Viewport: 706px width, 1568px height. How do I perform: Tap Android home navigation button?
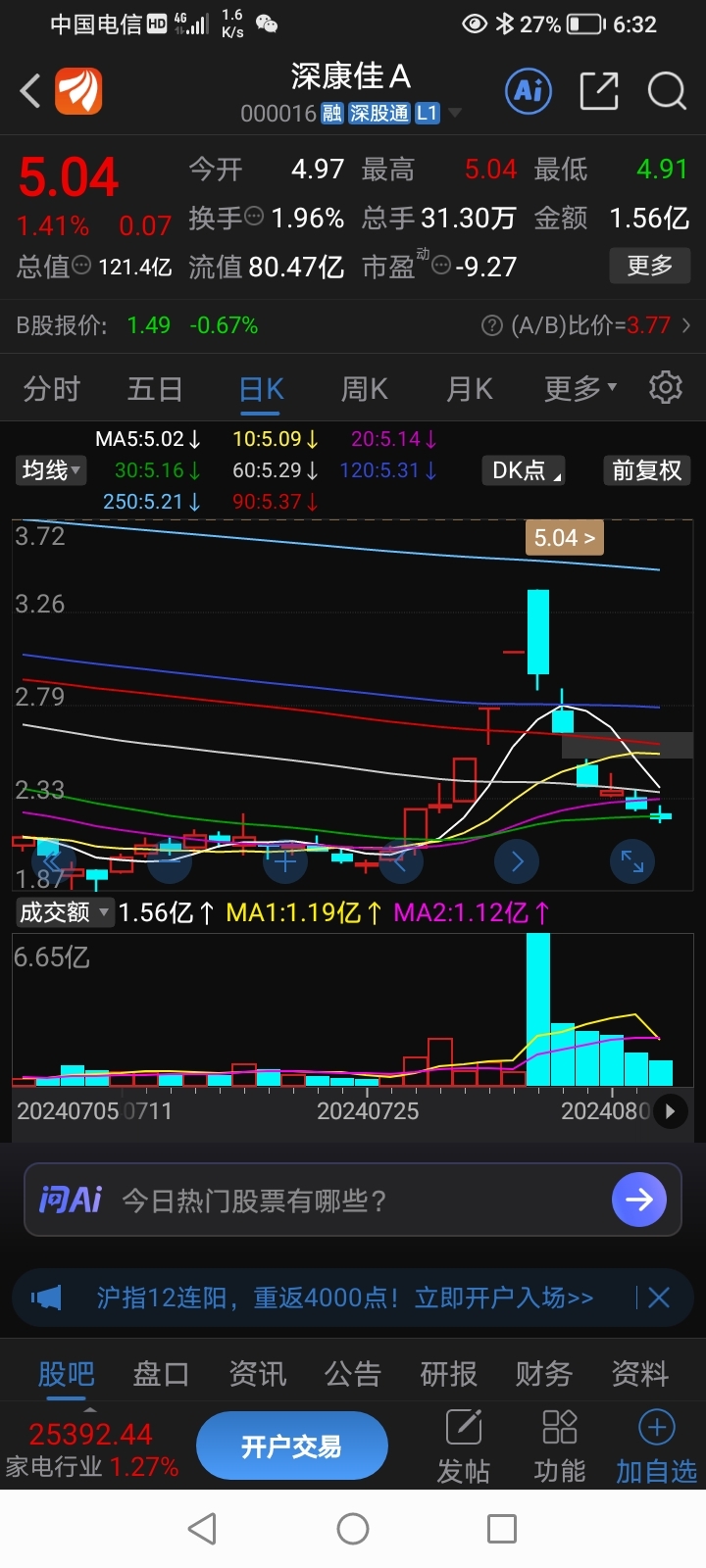tap(353, 1529)
